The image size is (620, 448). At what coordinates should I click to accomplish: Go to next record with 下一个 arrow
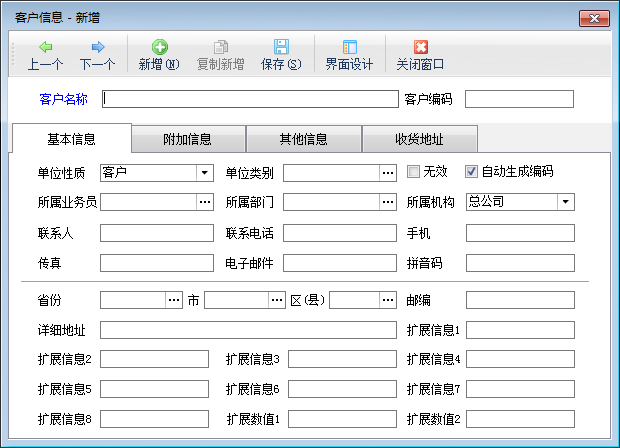click(x=97, y=47)
